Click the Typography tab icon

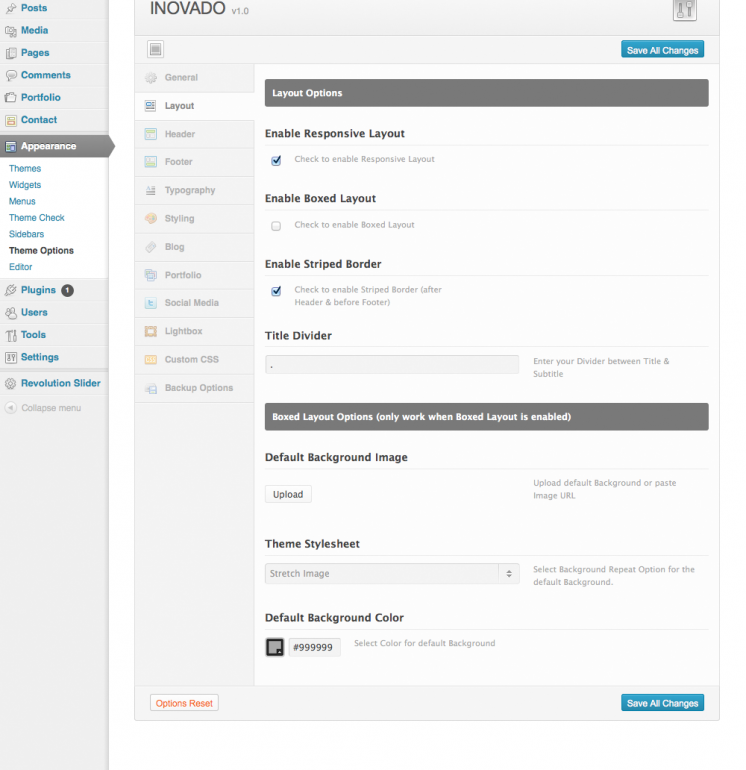click(151, 191)
